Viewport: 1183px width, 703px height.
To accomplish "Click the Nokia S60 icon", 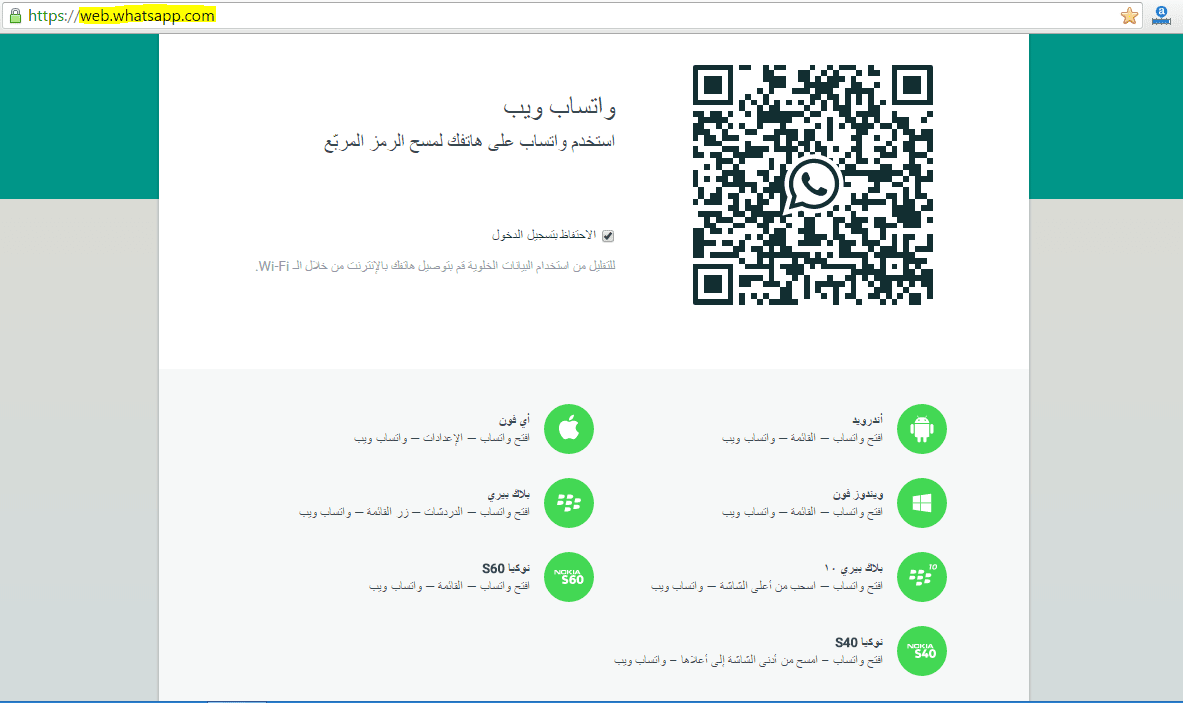I will (569, 577).
